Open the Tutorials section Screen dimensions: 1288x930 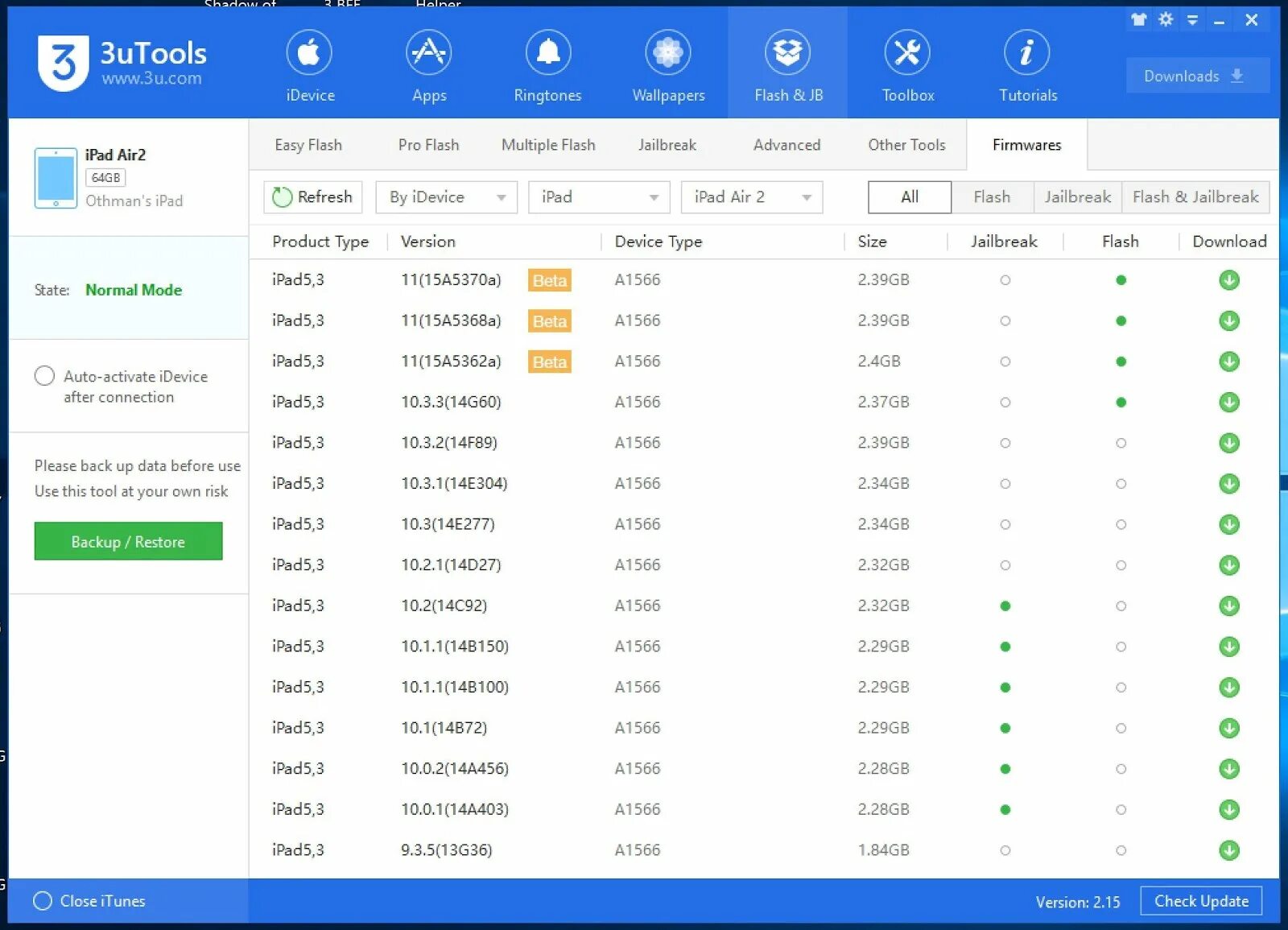(1028, 67)
